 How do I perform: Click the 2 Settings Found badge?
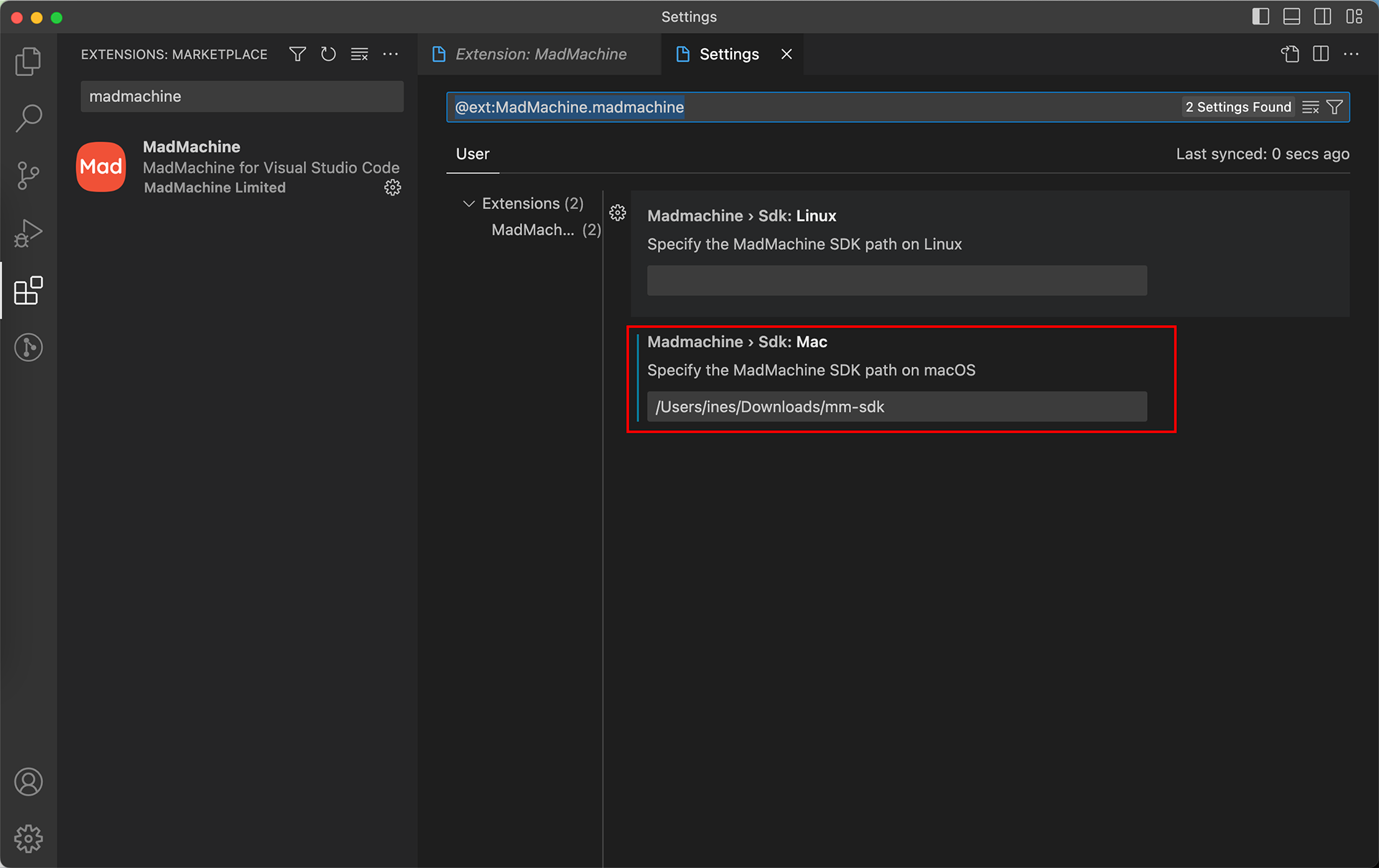pyautogui.click(x=1238, y=107)
